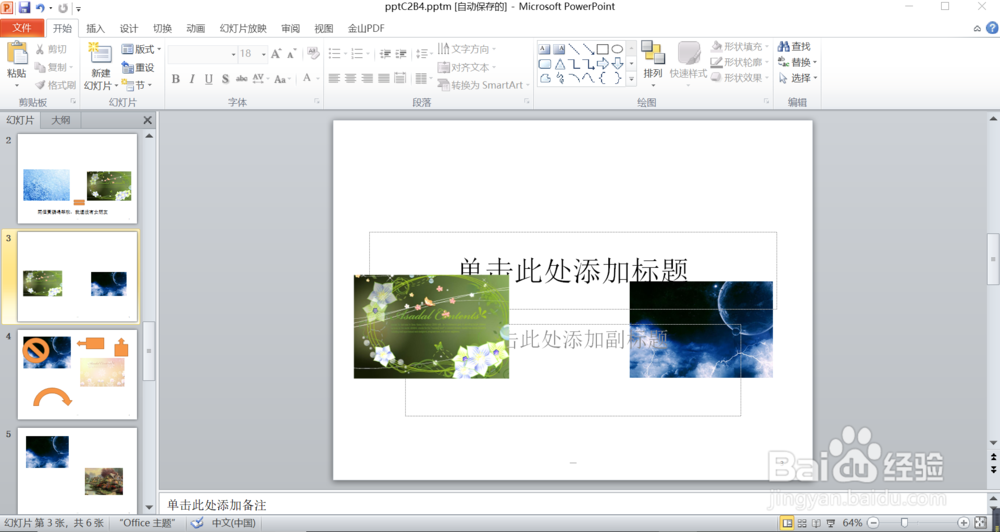Open the 金山PDF ribbon tab
The height and width of the screenshot is (532, 1000).
point(366,28)
